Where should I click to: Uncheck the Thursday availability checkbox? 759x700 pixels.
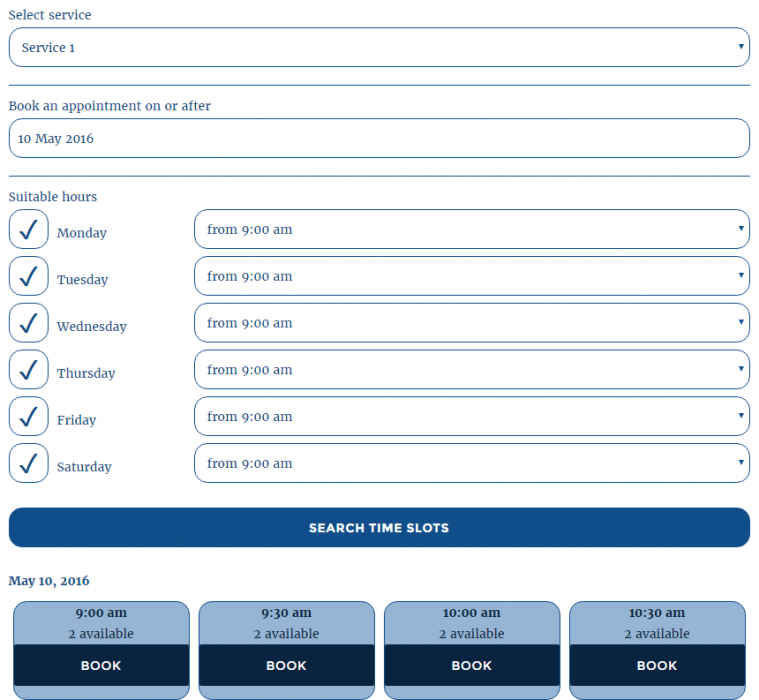coord(29,370)
